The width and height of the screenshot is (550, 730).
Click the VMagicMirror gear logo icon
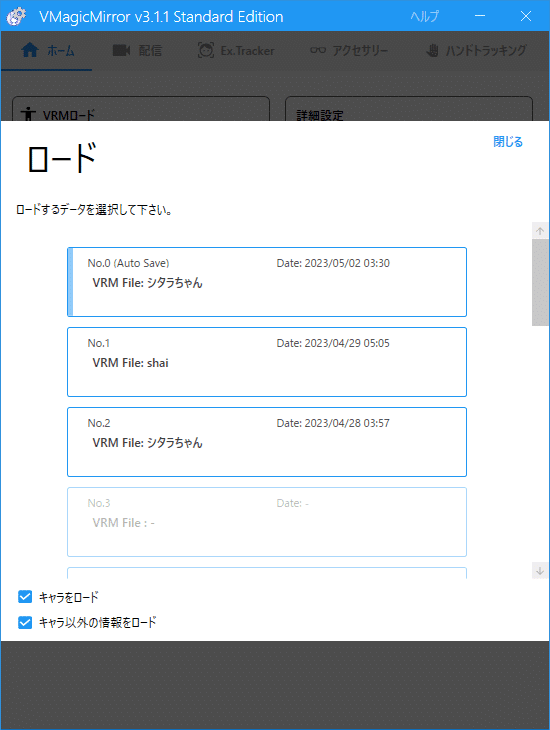[x=16, y=16]
